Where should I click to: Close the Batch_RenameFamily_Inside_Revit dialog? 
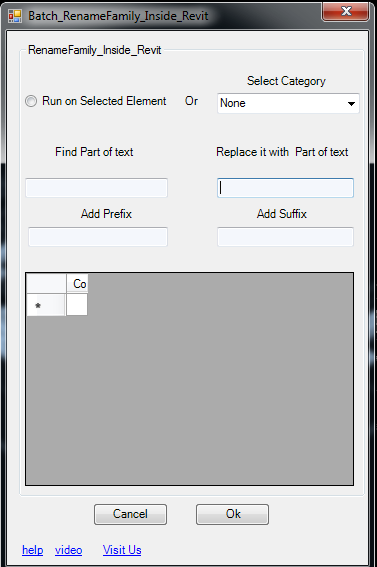(x=345, y=11)
